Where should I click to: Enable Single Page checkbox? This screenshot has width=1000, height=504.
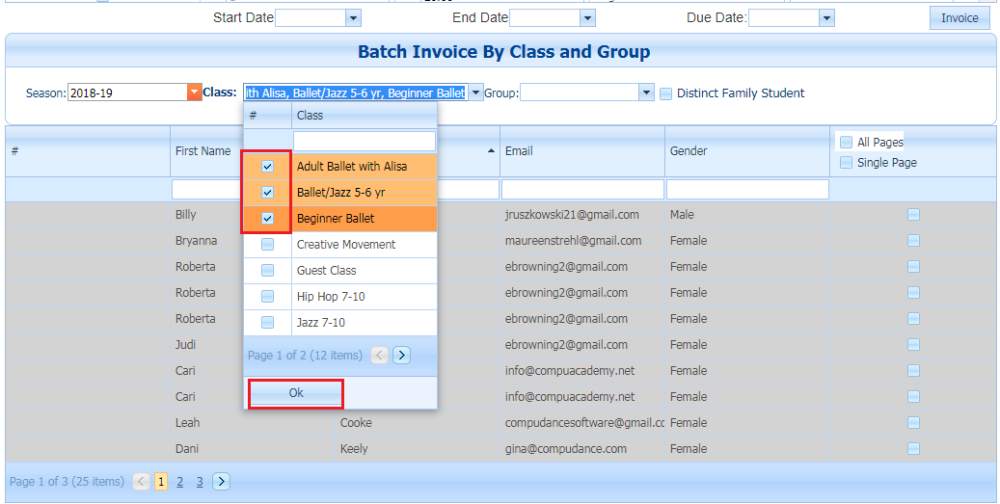[x=846, y=163]
